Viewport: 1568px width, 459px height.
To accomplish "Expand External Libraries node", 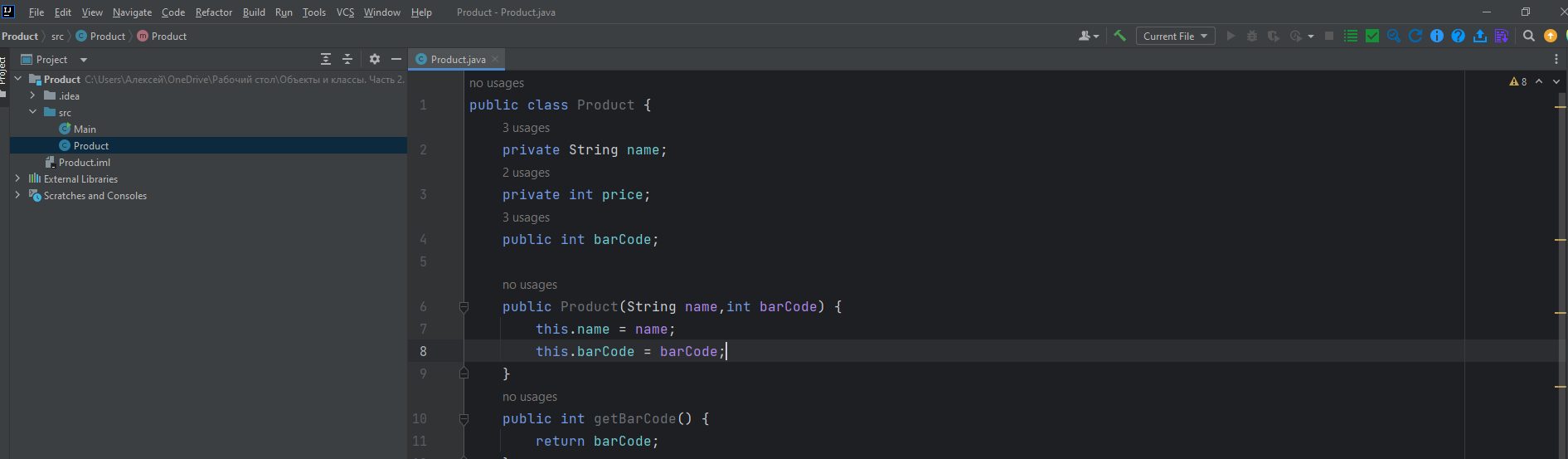I will point(17,178).
